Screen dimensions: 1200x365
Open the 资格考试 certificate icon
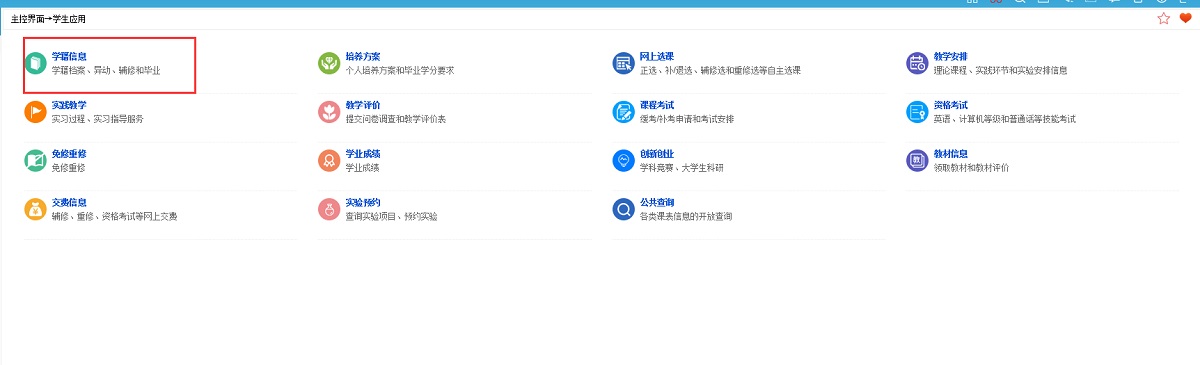(917, 112)
